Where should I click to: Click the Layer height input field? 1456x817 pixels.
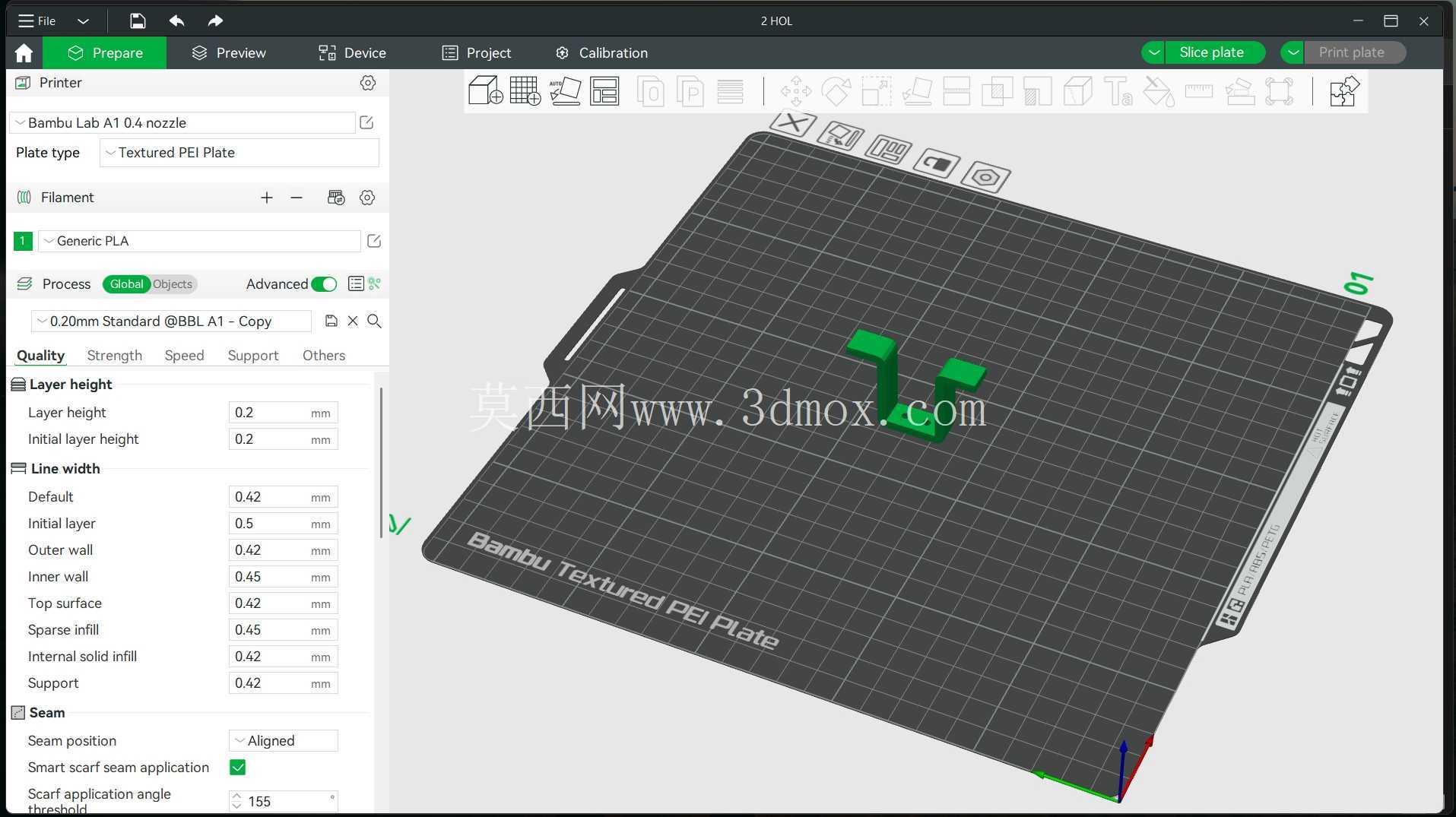coord(283,413)
